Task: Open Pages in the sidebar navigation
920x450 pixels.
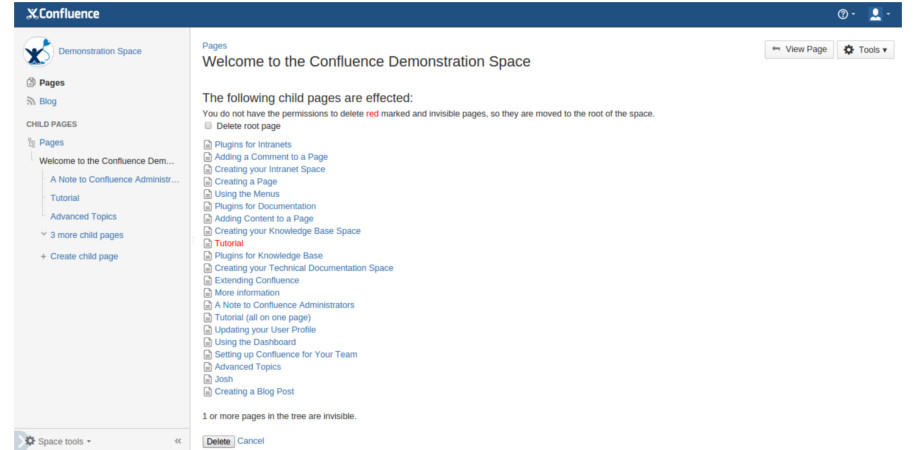Action: tap(52, 83)
